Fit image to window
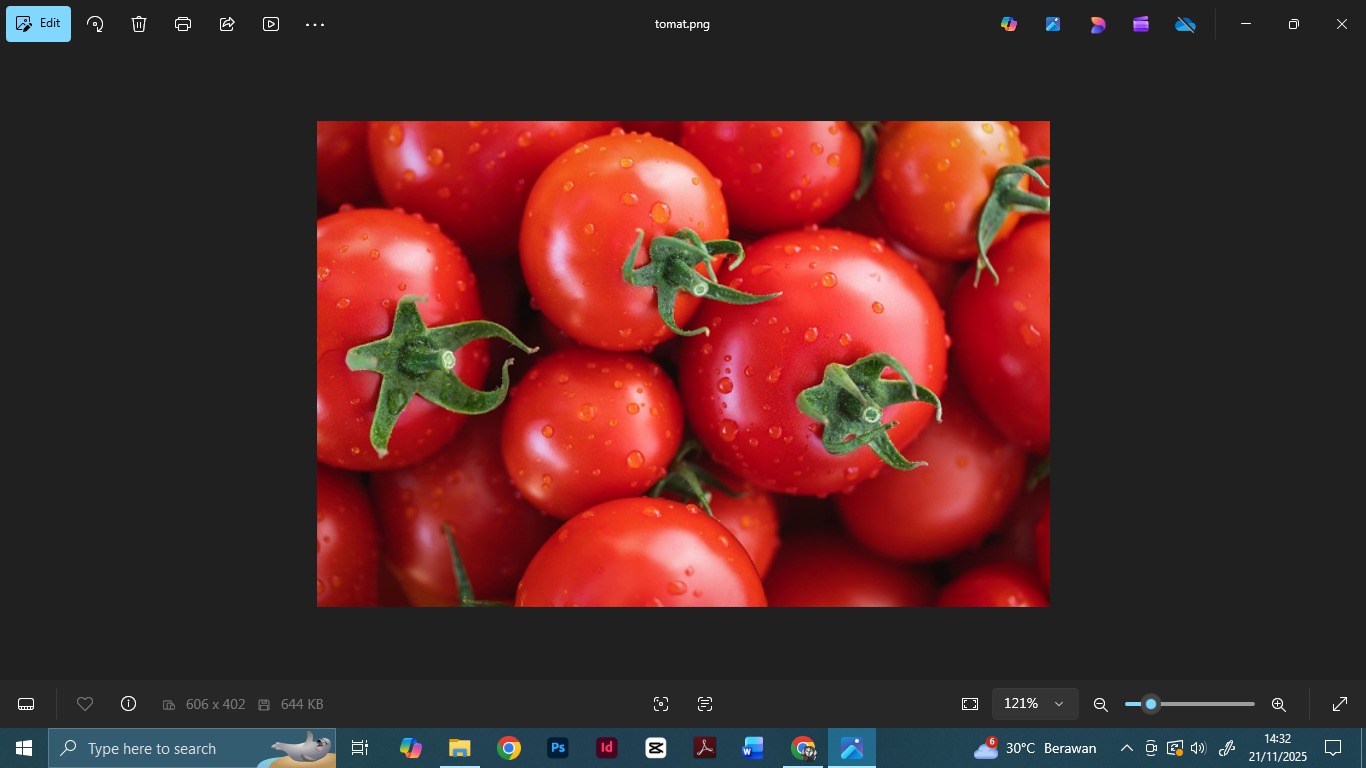This screenshot has height=768, width=1366. point(970,704)
